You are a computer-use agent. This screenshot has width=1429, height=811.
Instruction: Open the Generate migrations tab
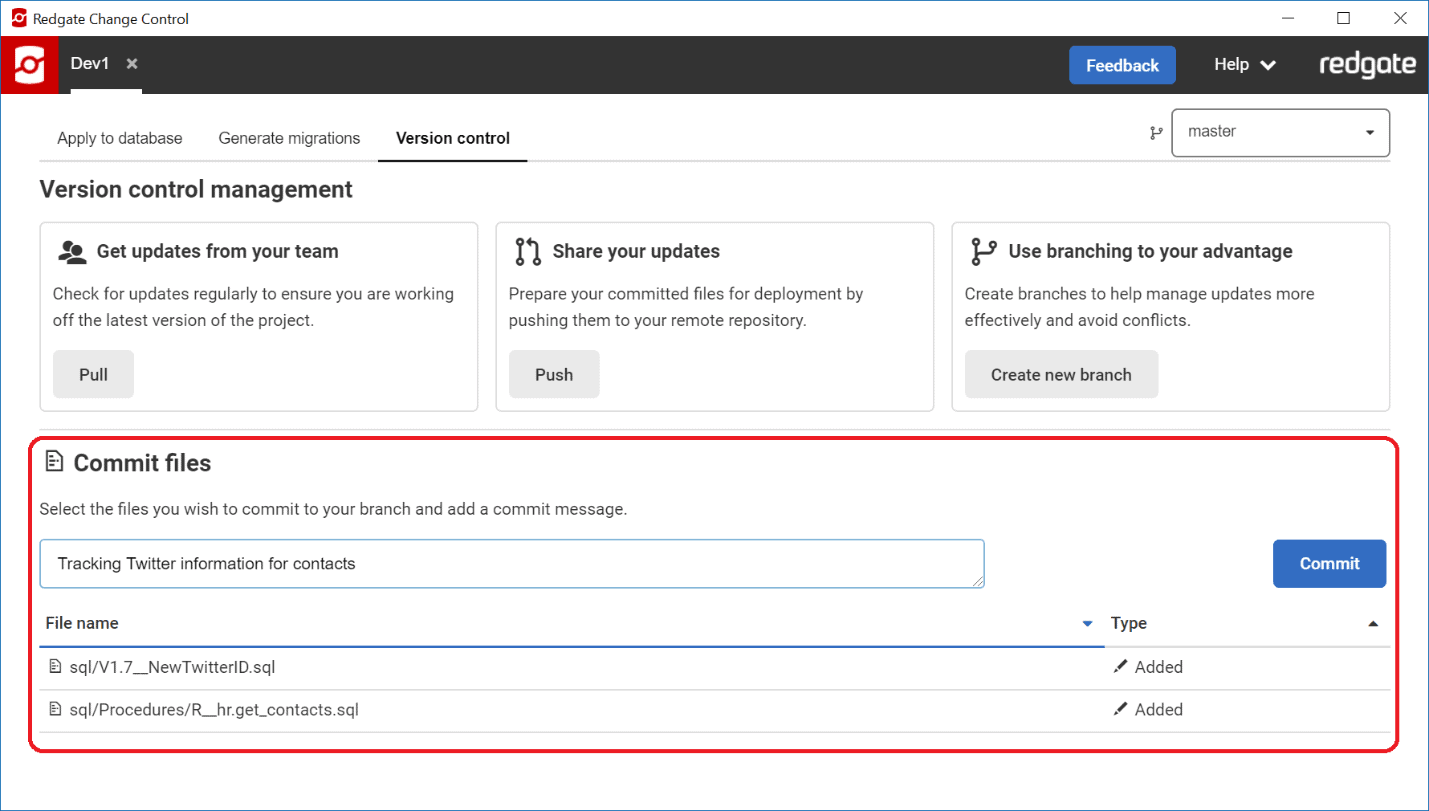[x=289, y=138]
